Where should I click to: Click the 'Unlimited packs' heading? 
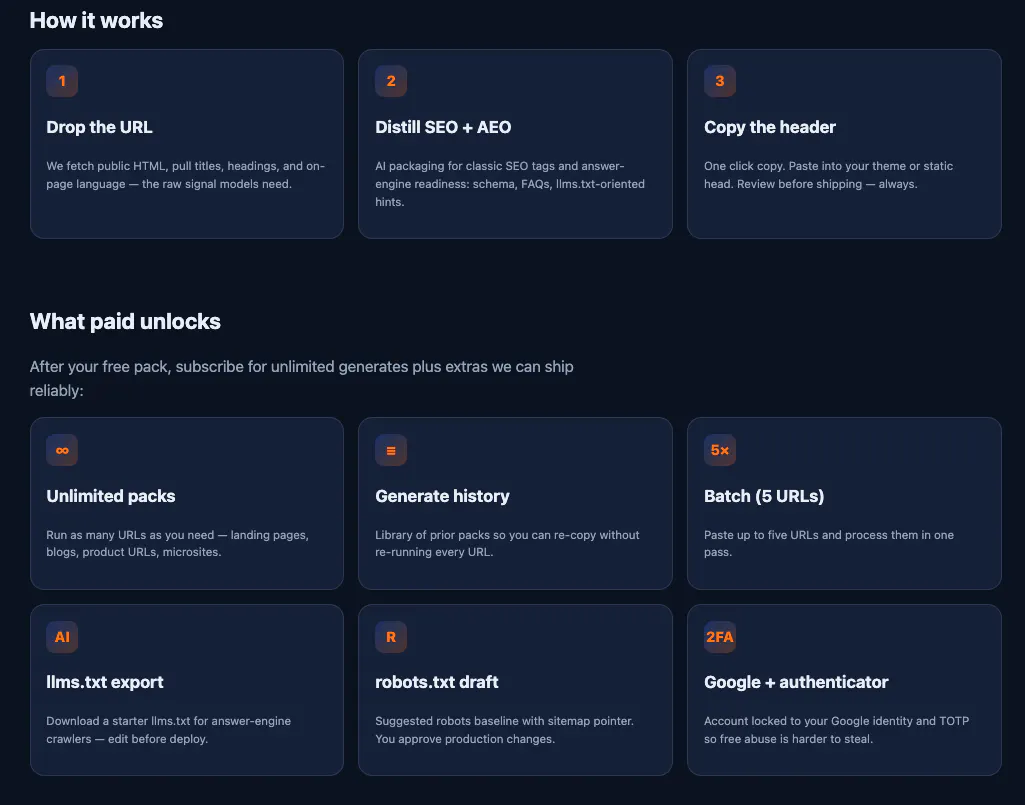[110, 496]
